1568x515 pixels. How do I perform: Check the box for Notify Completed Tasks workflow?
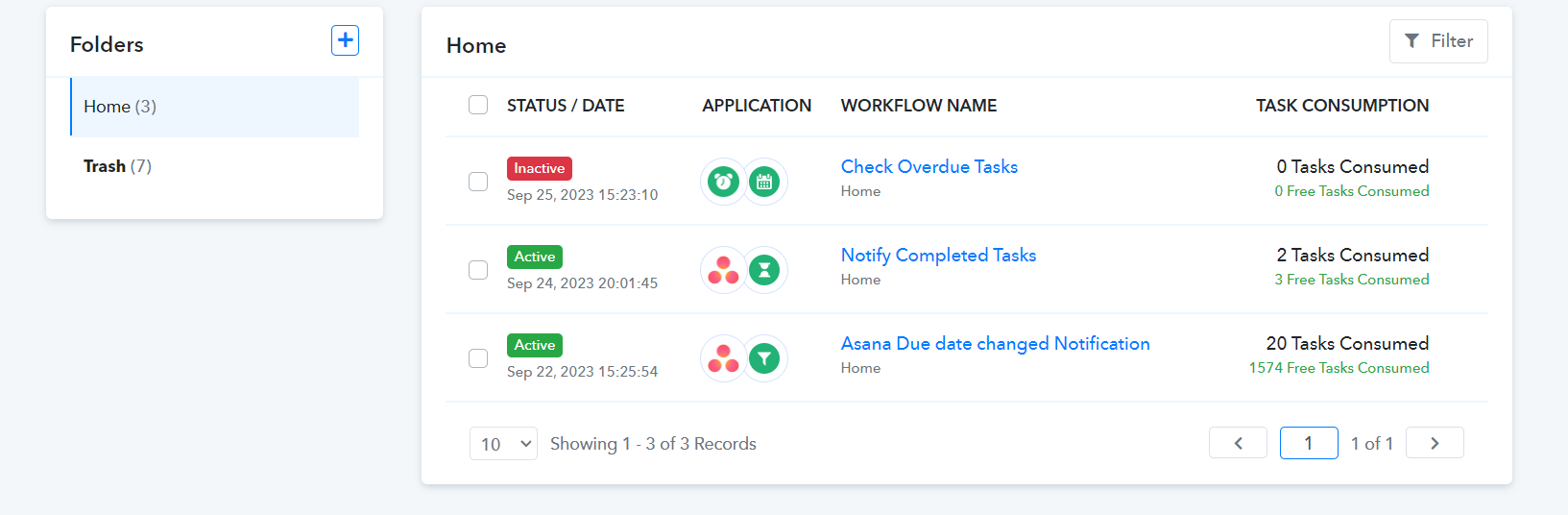(478, 270)
